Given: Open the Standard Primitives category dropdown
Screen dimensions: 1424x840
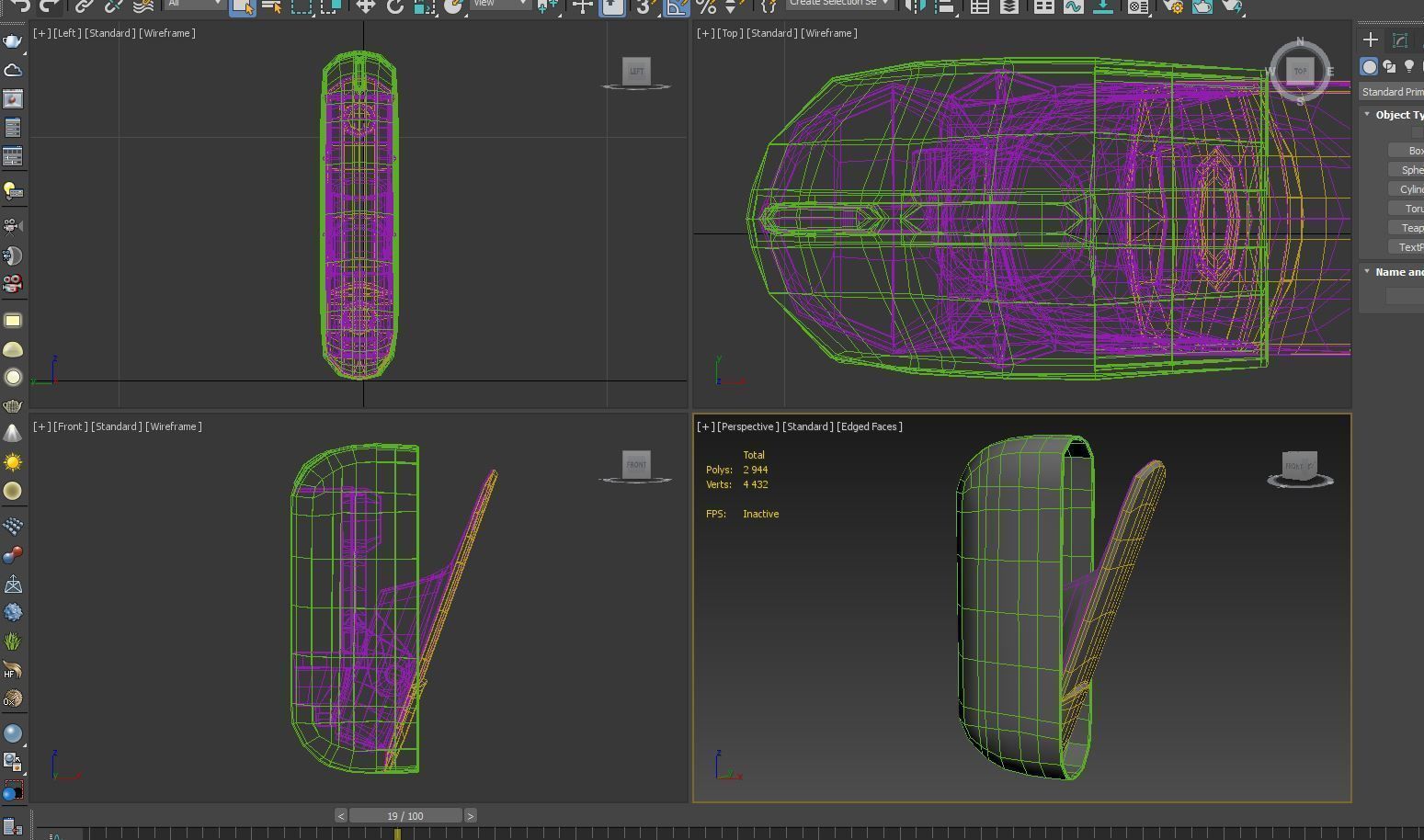Looking at the screenshot, I should coord(1392,92).
